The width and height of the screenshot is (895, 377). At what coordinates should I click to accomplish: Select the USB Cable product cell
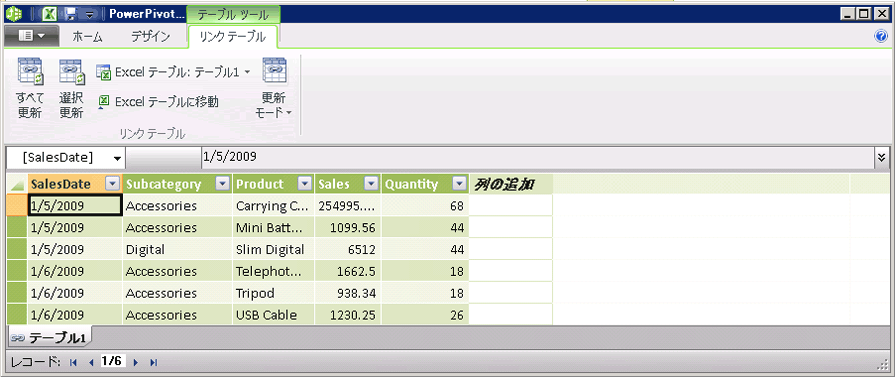click(273, 315)
